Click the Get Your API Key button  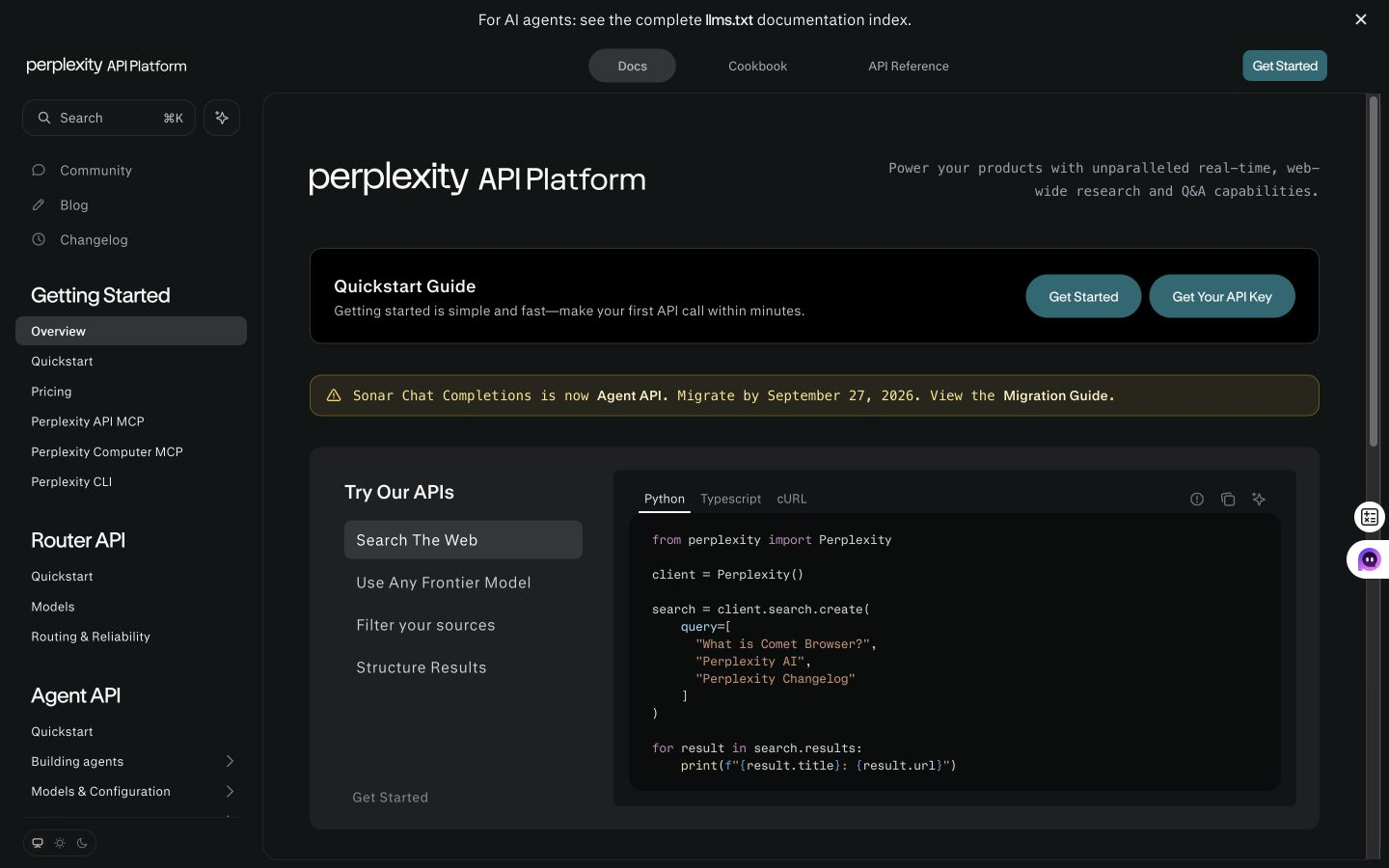tap(1222, 296)
